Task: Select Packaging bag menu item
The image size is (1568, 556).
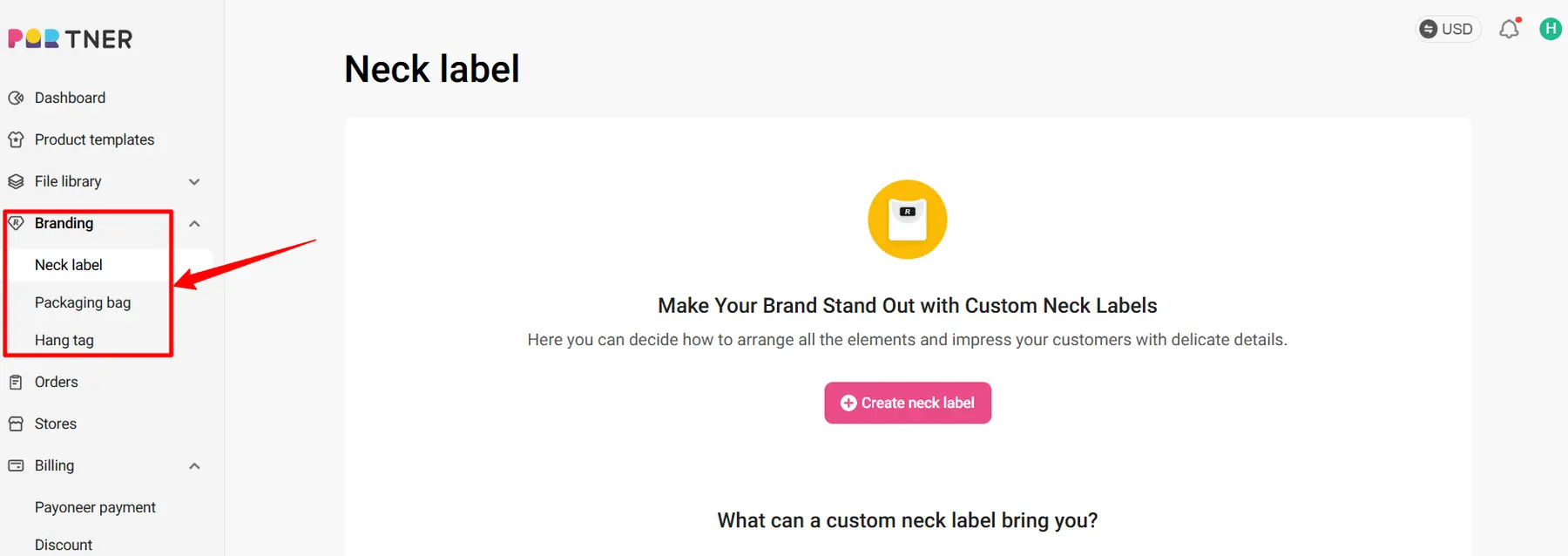Action: 83,302
